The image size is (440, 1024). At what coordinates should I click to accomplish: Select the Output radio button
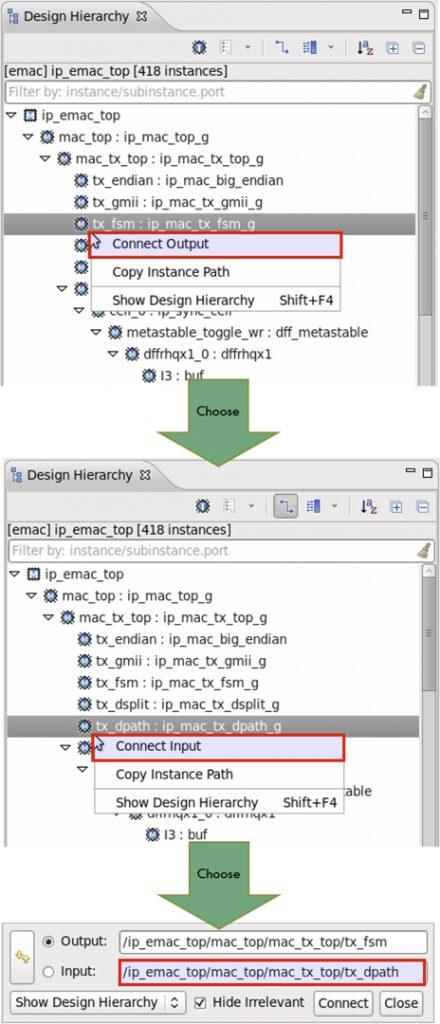(x=48, y=942)
